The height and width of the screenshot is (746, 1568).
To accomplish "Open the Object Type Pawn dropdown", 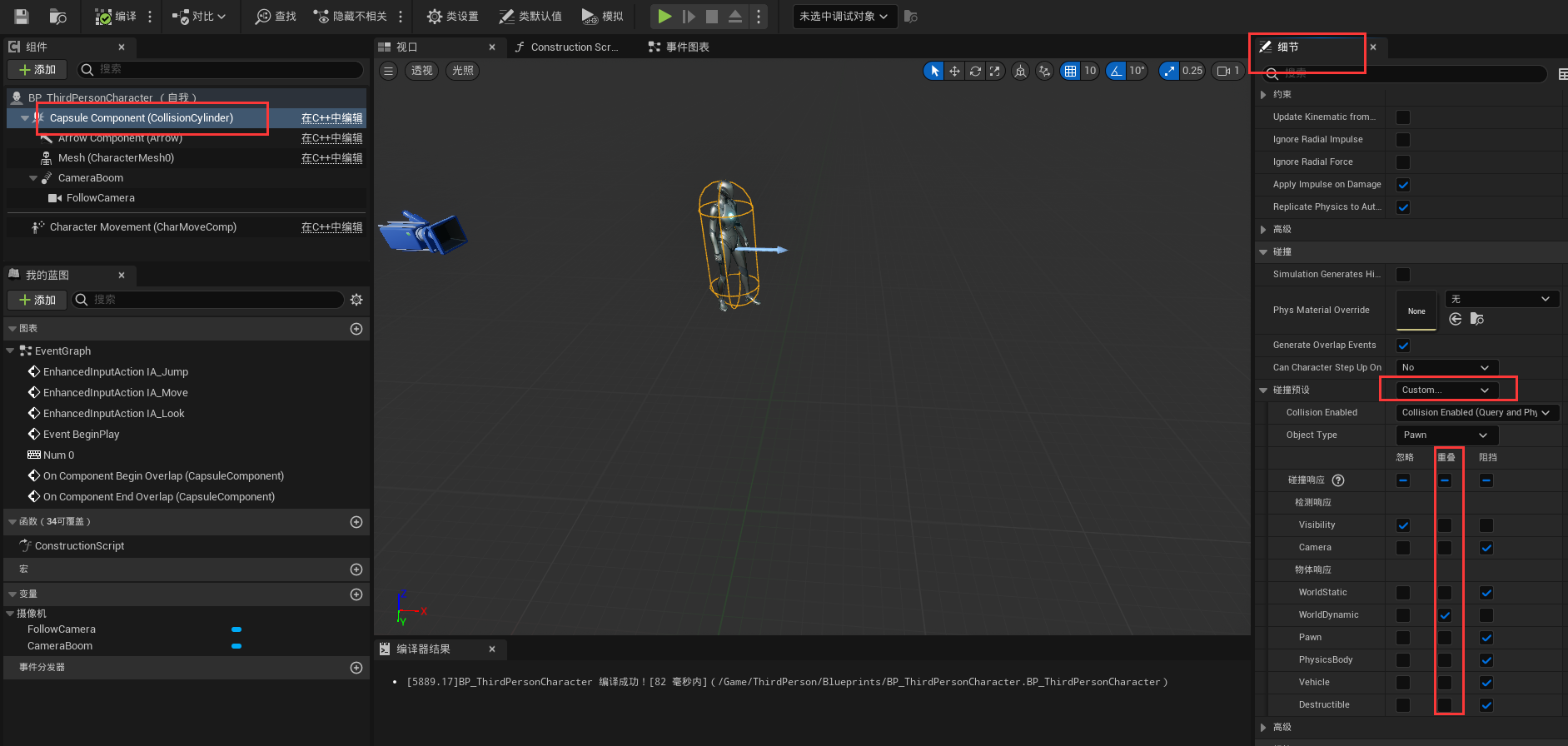I will (1446, 435).
